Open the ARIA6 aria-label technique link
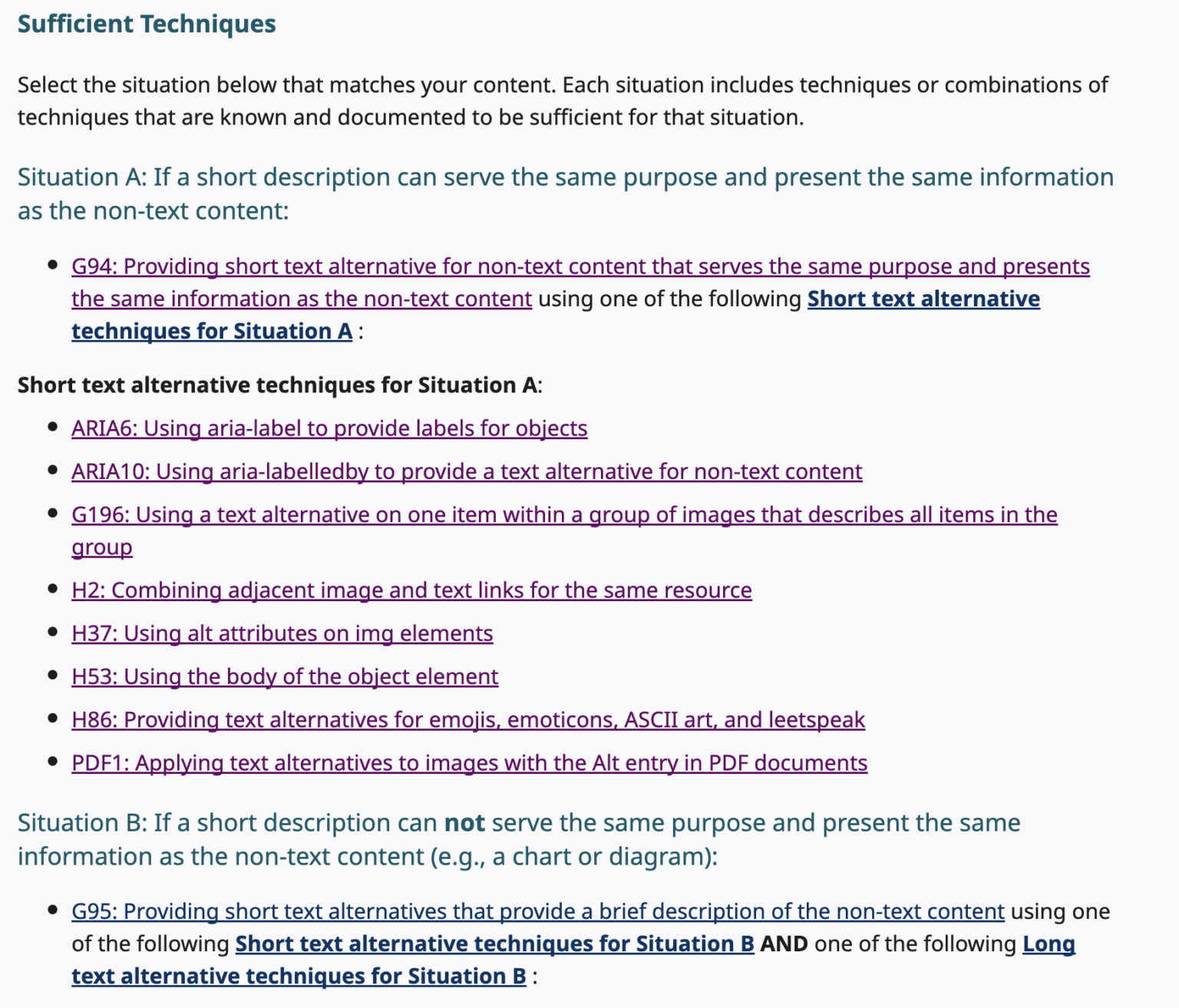The height and width of the screenshot is (1008, 1179). pyautogui.click(x=329, y=428)
